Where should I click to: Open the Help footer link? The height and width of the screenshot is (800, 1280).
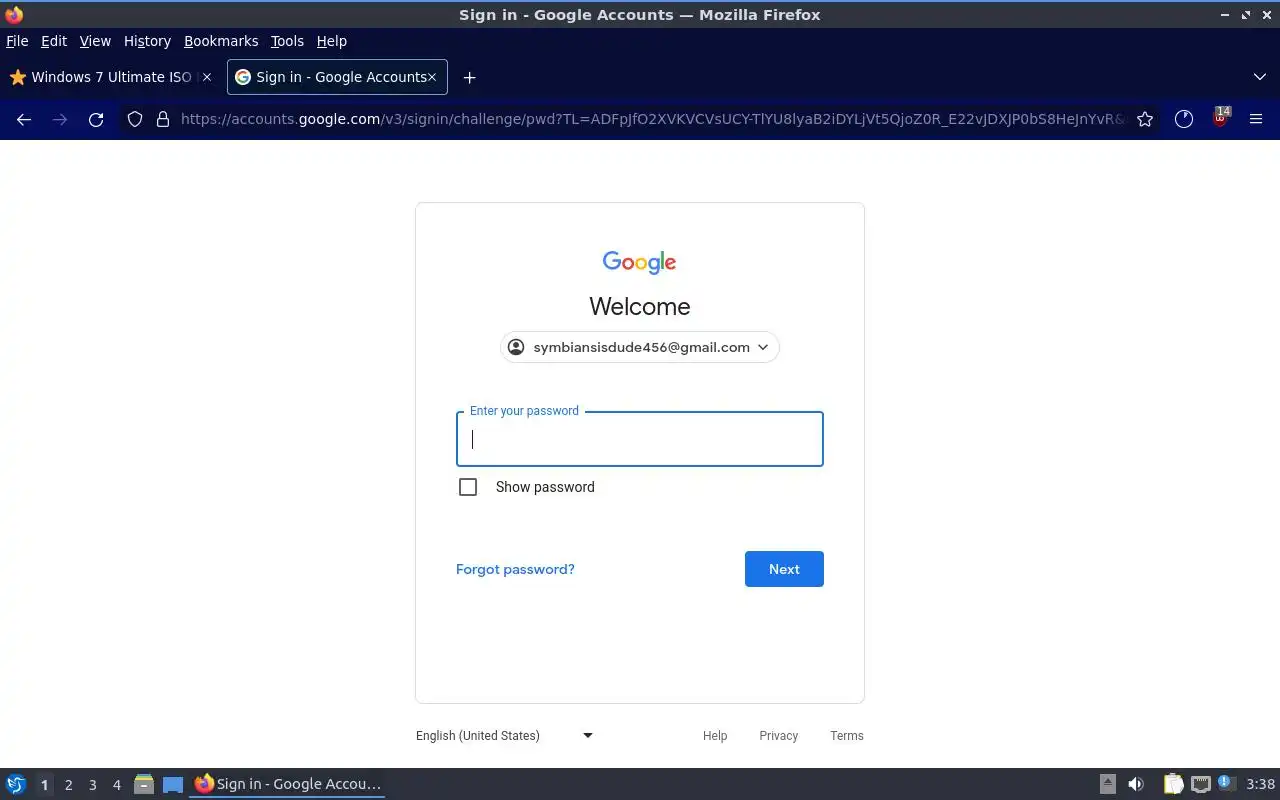(715, 736)
